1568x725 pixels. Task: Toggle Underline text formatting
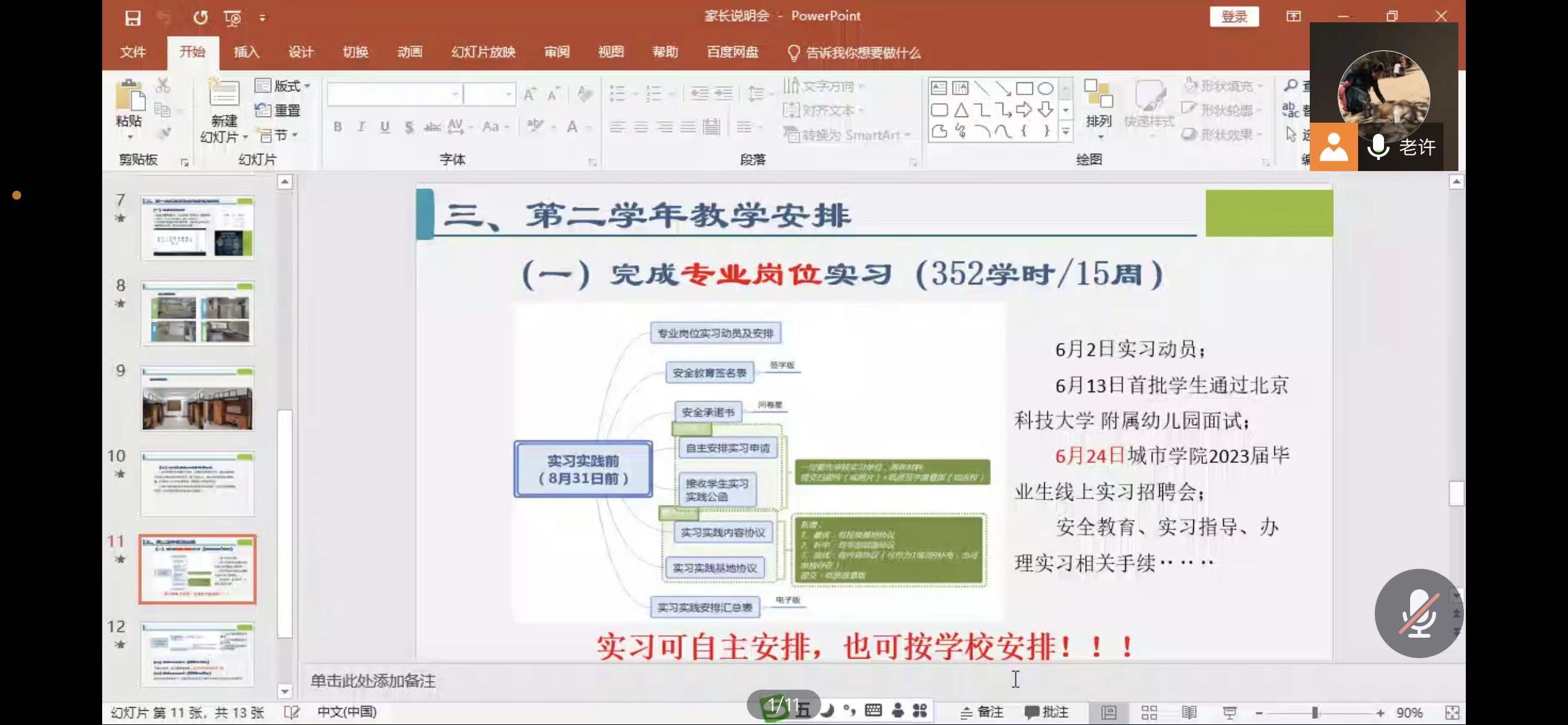click(385, 126)
